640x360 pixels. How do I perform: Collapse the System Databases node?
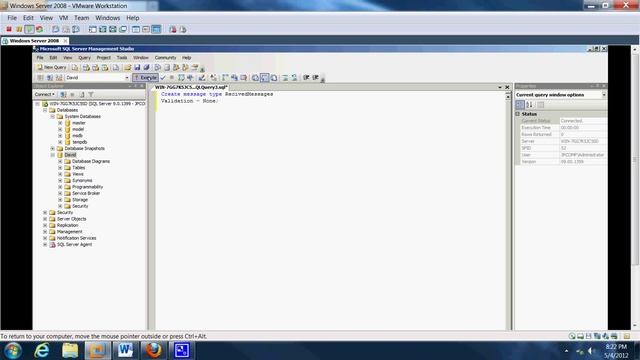pyautogui.click(x=53, y=116)
